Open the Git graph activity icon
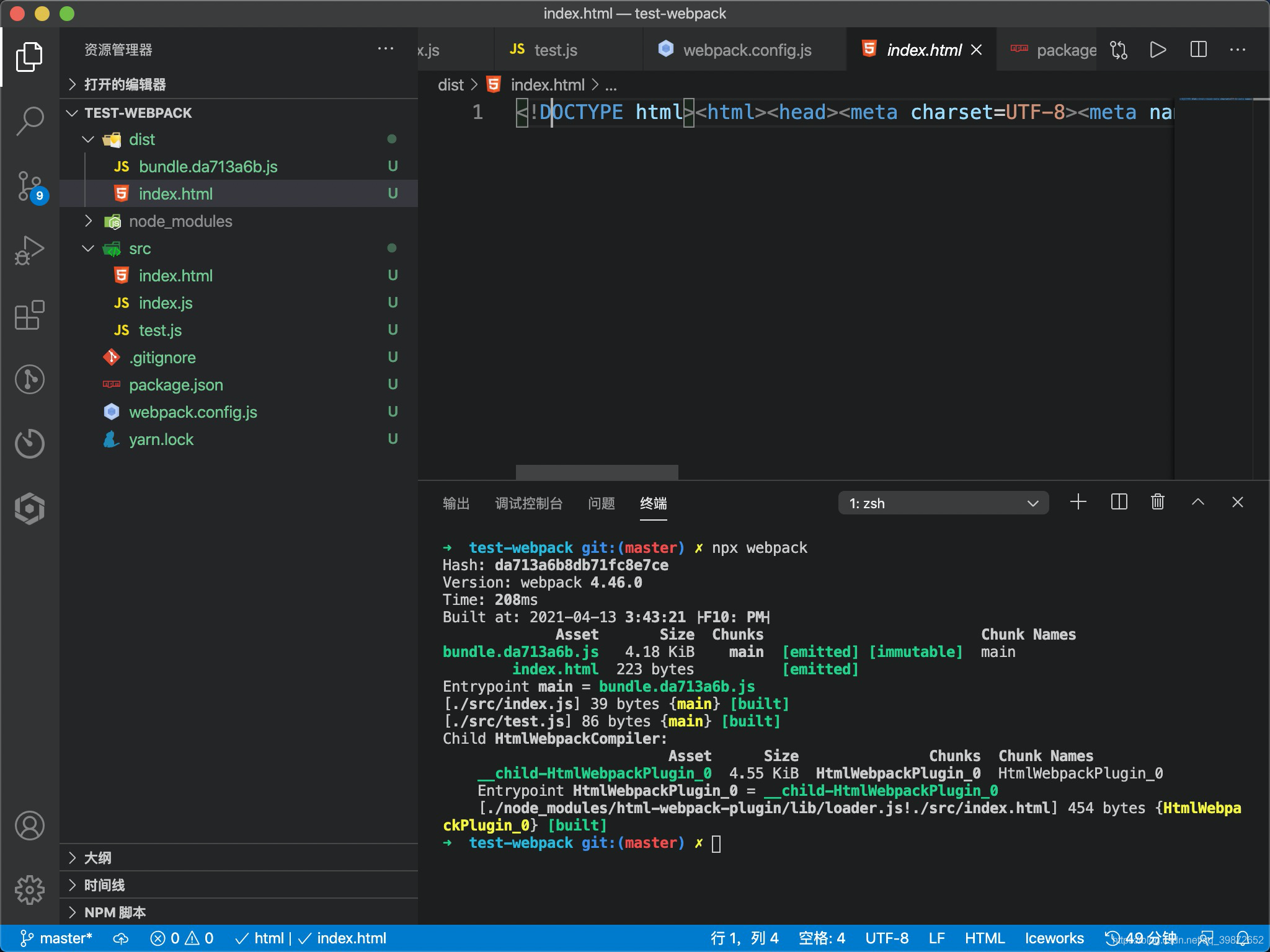Viewport: 1270px width, 952px height. pos(29,379)
